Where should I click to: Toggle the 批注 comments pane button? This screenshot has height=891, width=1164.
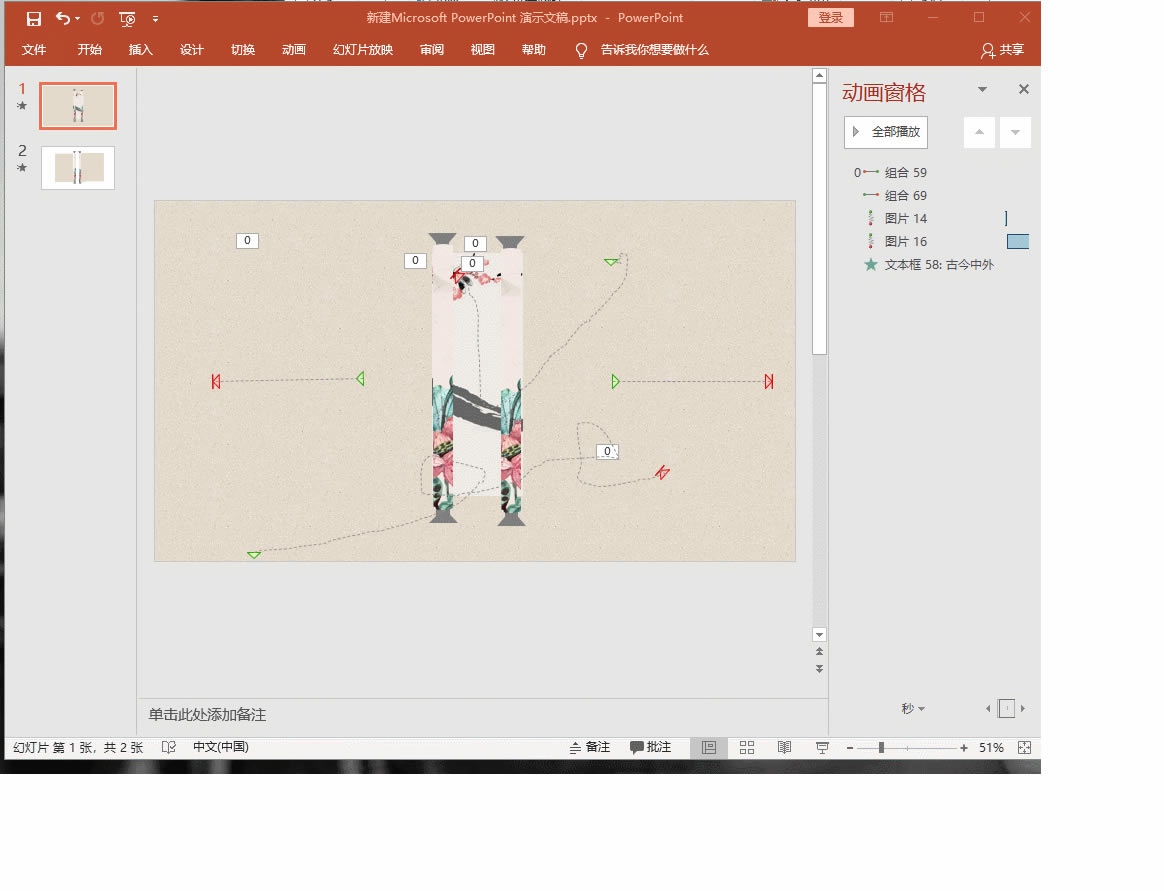coord(650,747)
